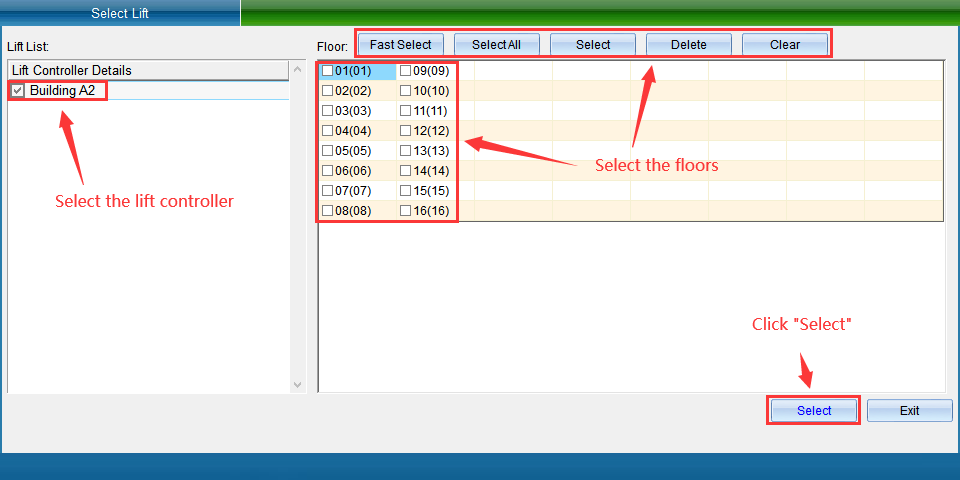Enable the 09(09) floor checkbox
Image resolution: width=960 pixels, height=480 pixels.
[x=405, y=71]
